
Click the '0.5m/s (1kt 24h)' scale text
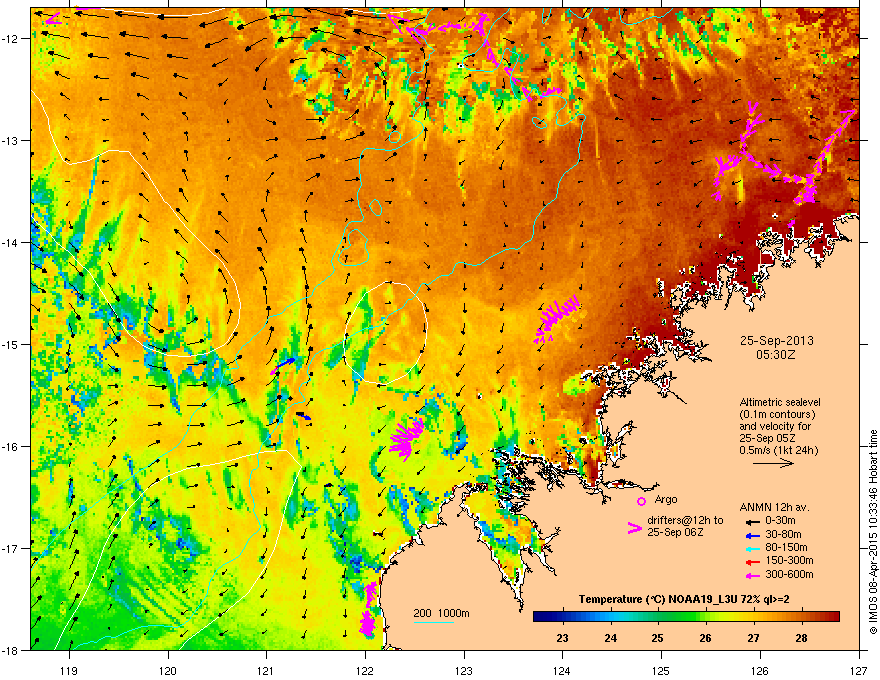(x=779, y=450)
